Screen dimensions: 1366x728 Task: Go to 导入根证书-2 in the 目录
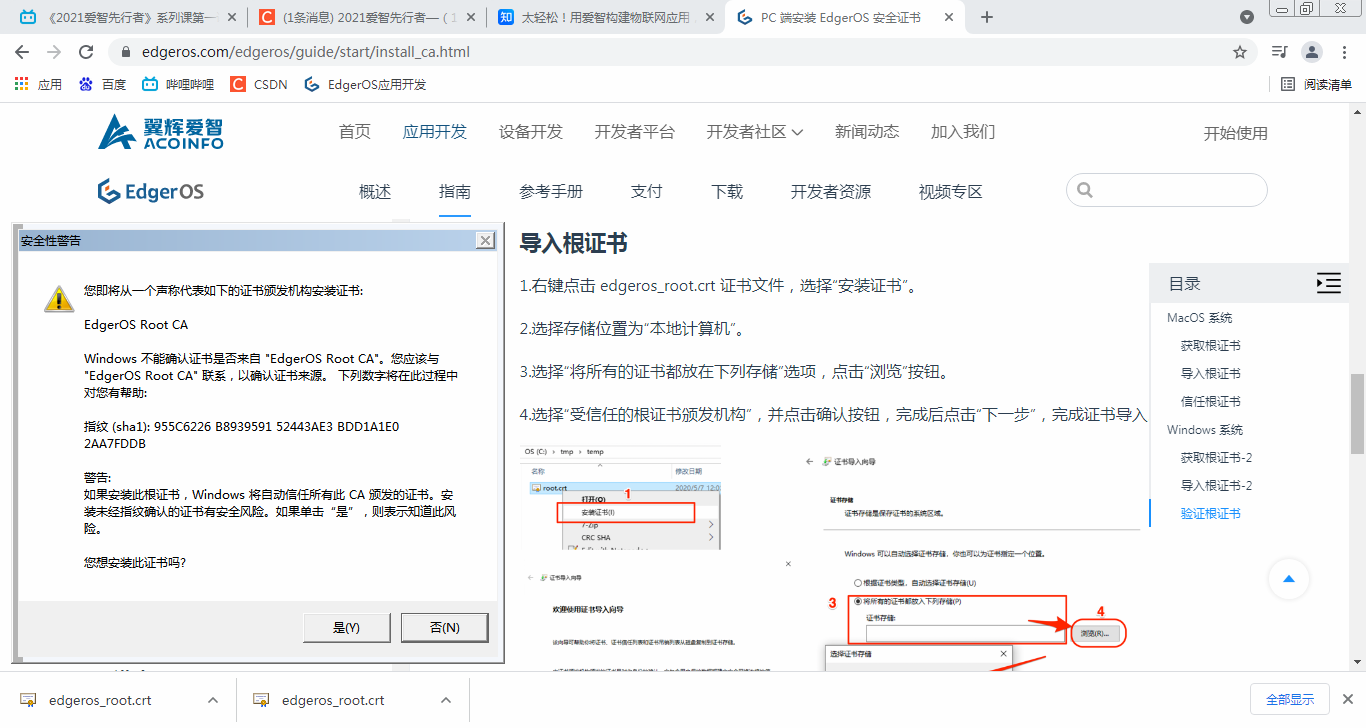pos(1217,486)
